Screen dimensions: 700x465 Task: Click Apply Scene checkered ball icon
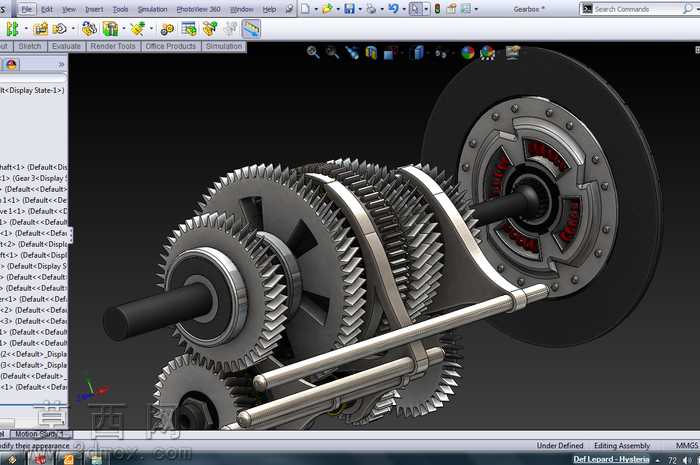[488, 53]
